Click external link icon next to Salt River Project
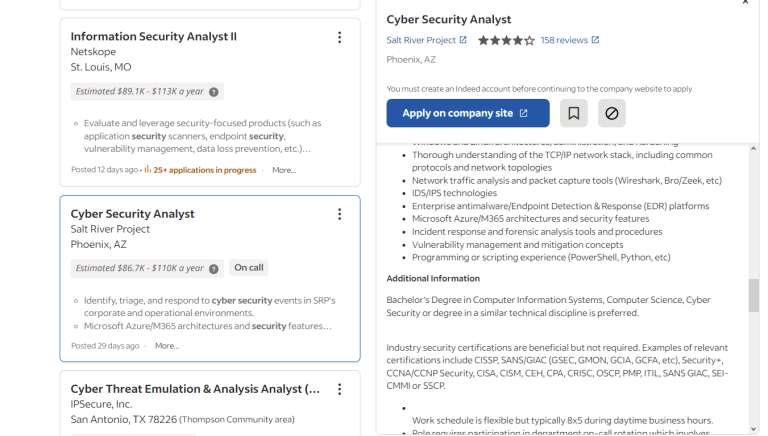Image resolution: width=768 pixels, height=436 pixels. 463,40
